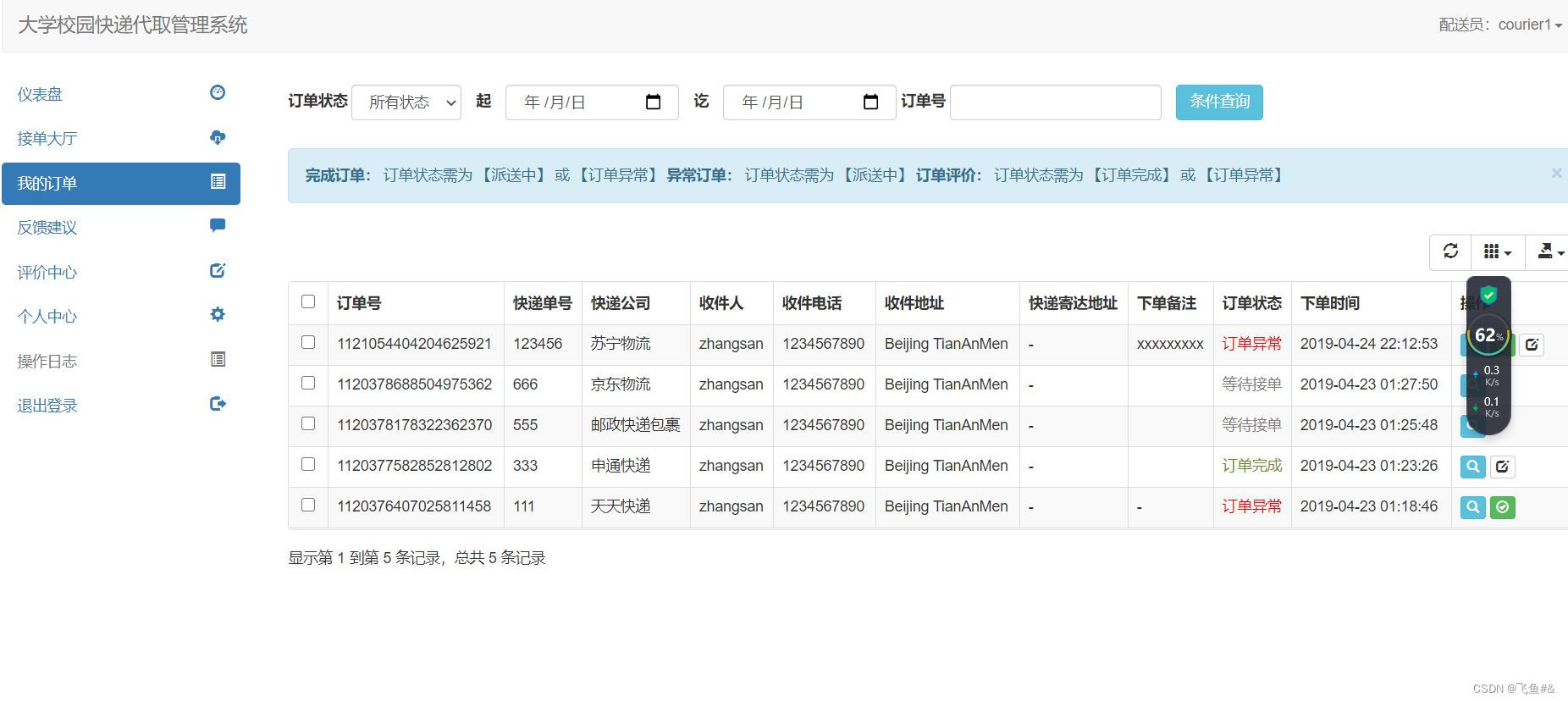Open evaluation for order ending 2812802

coord(1502,467)
